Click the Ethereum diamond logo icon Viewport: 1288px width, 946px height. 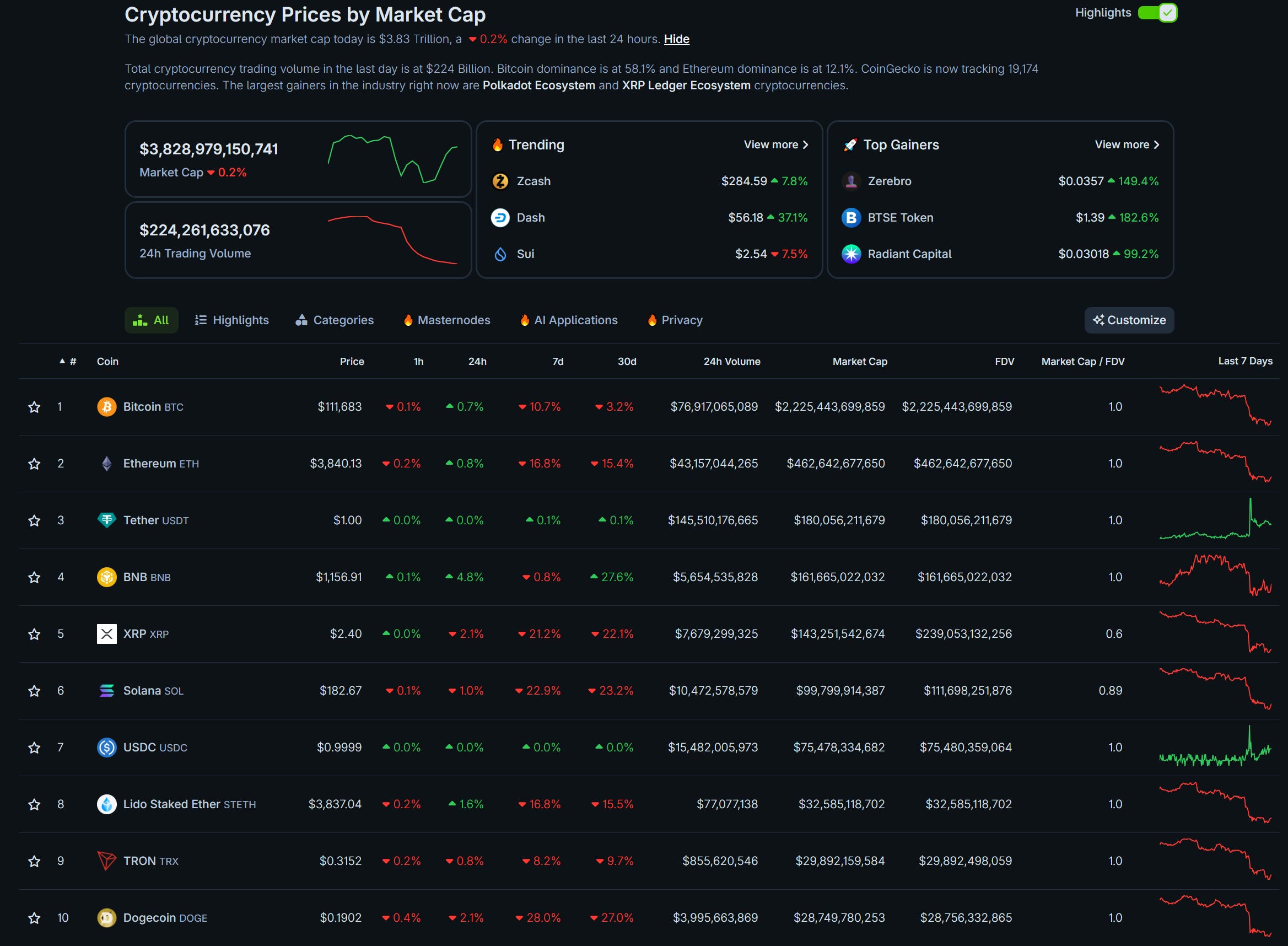click(106, 463)
